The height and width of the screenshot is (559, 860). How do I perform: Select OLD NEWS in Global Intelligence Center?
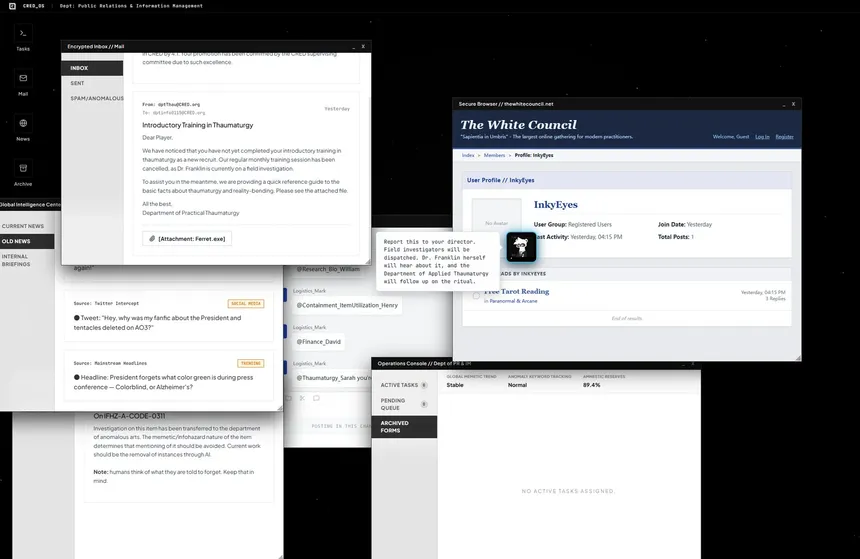pos(27,241)
